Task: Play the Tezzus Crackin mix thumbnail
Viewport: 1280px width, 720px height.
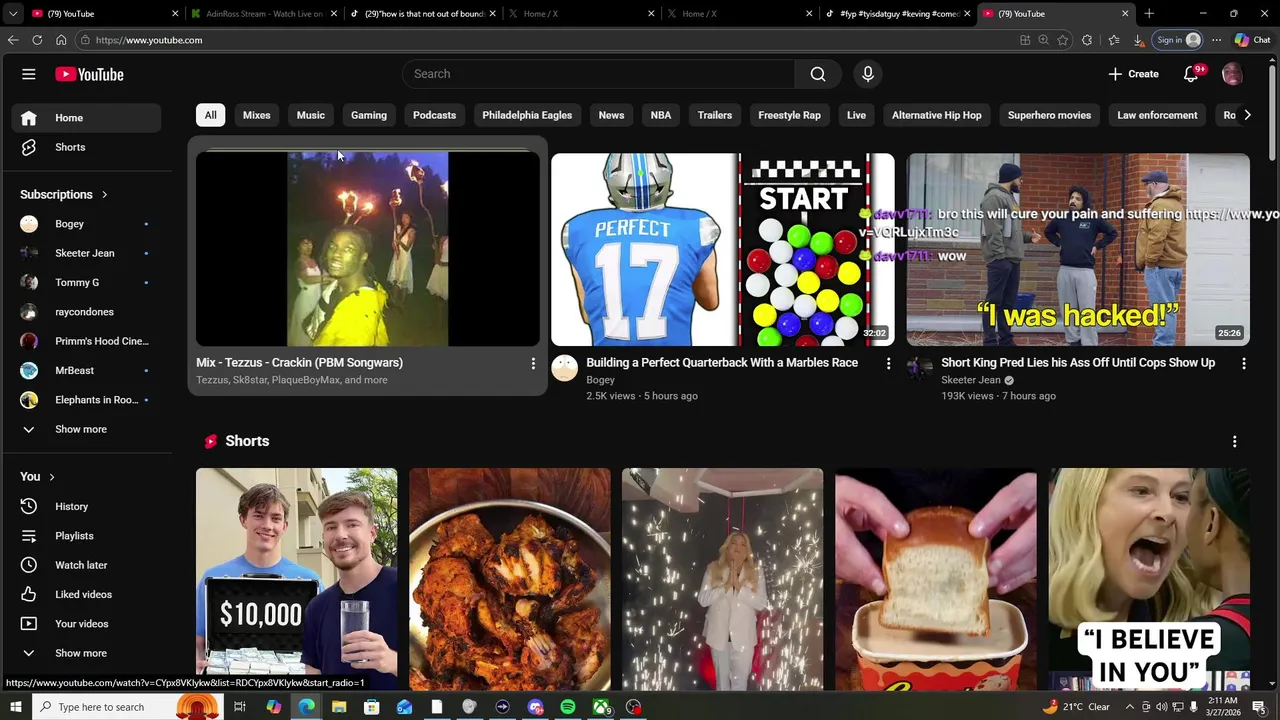Action: (367, 250)
